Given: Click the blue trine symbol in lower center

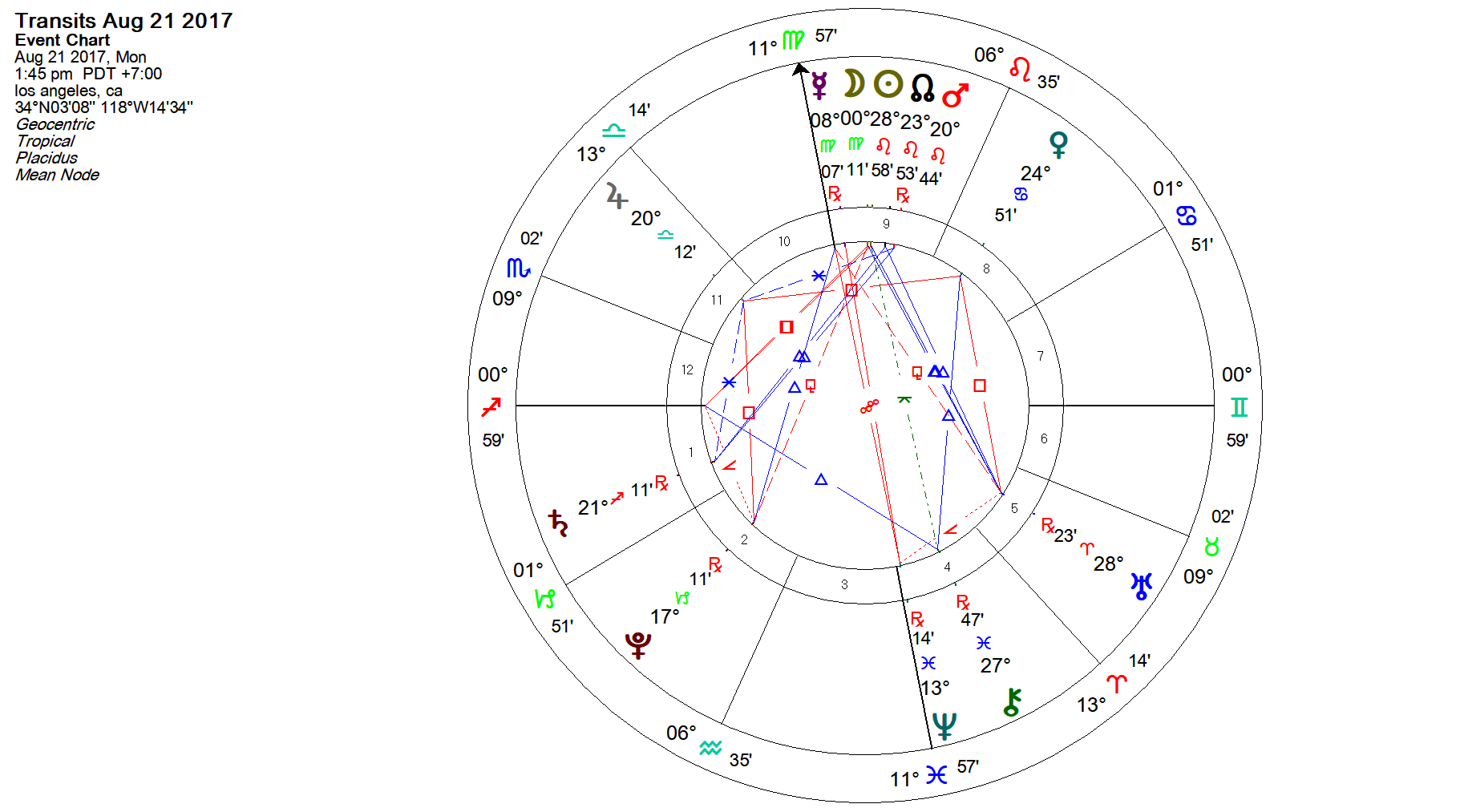Looking at the screenshot, I should click(821, 479).
